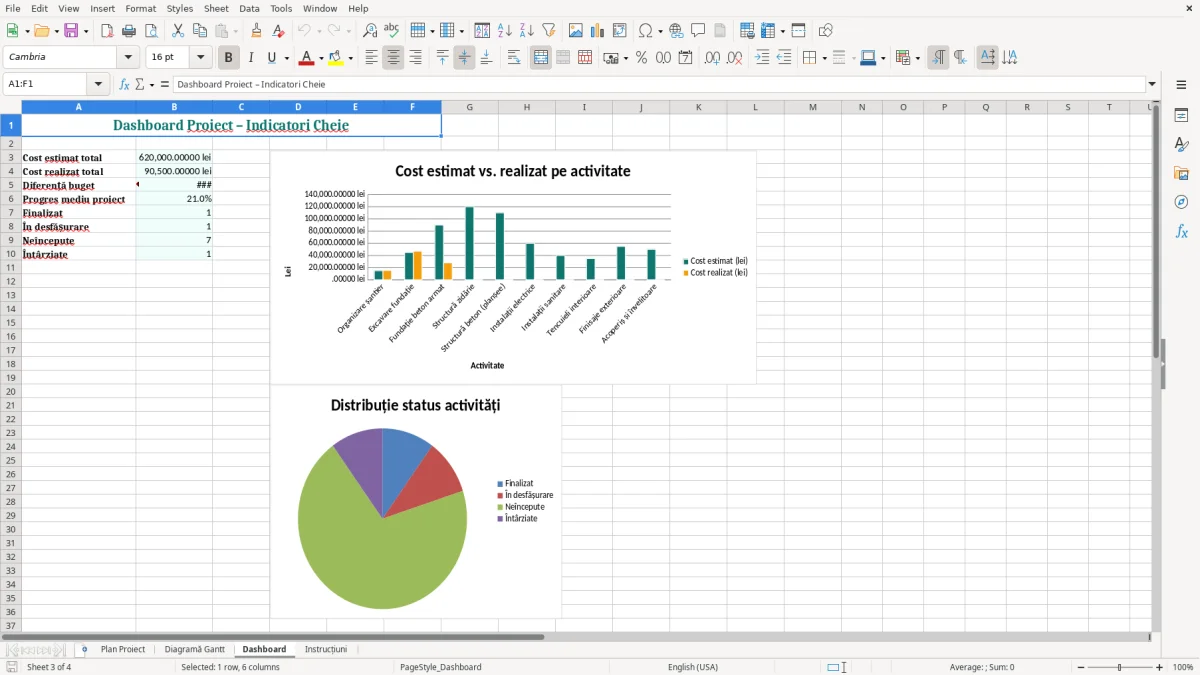
Task: Add a decimal place
Action: click(x=713, y=58)
